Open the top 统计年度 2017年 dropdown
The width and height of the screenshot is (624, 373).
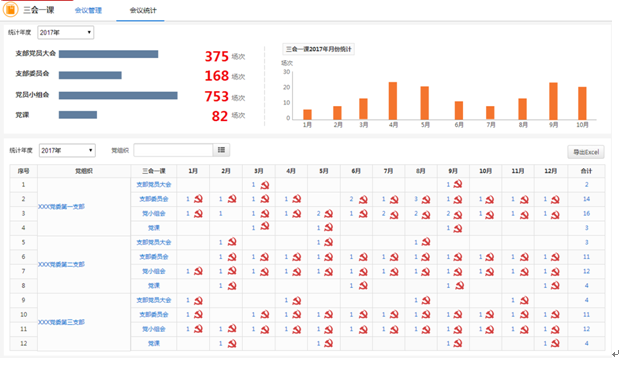coord(66,32)
